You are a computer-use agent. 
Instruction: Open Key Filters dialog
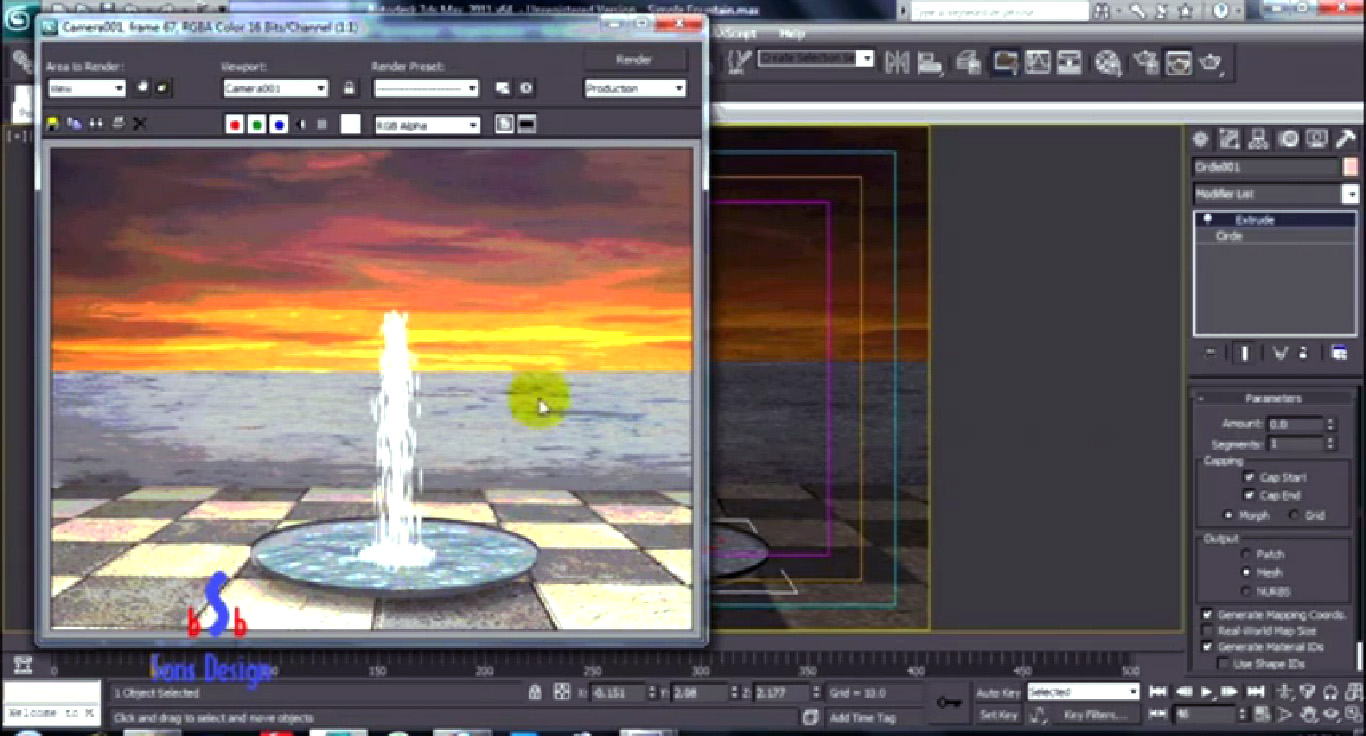[x=1094, y=714]
